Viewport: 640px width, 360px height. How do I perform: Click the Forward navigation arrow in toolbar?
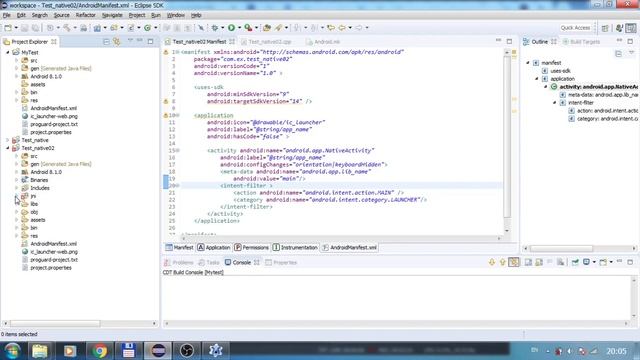358,28
